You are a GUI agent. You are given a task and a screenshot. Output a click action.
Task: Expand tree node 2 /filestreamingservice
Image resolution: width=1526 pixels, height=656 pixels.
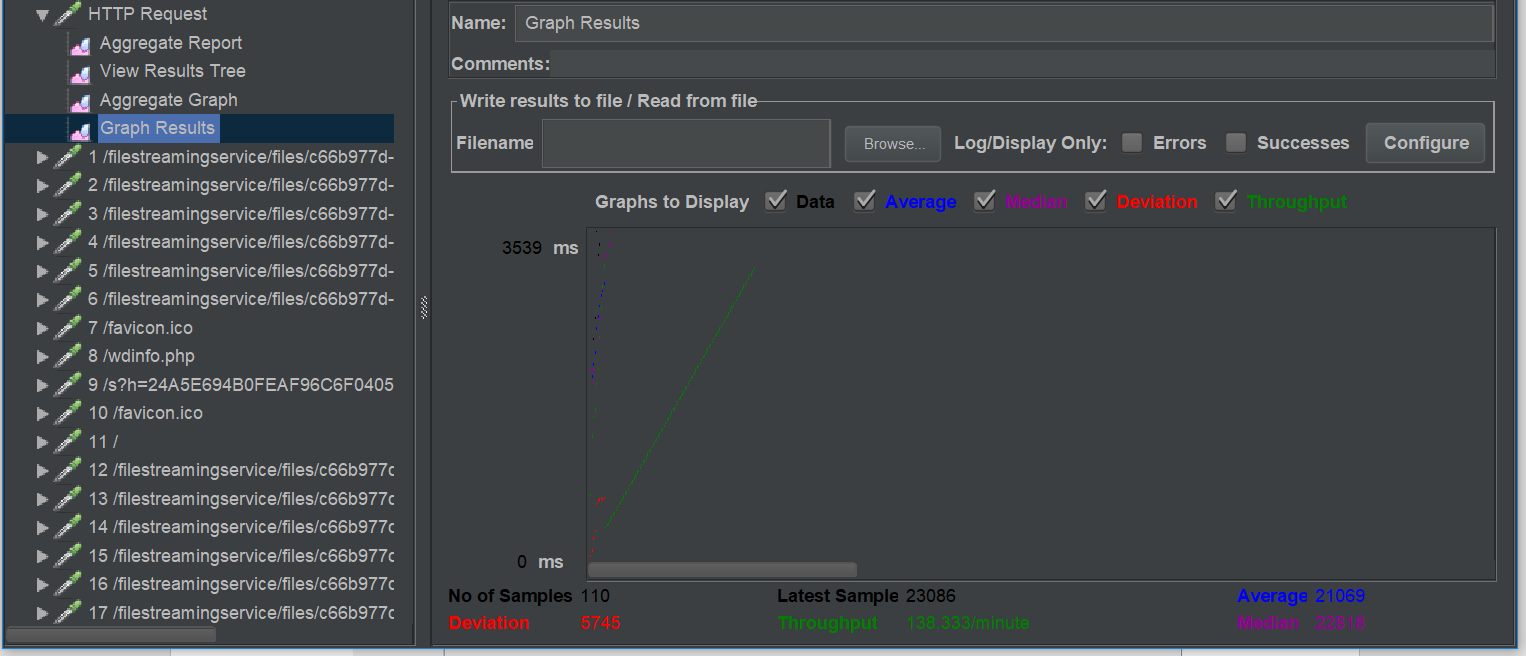pos(42,185)
